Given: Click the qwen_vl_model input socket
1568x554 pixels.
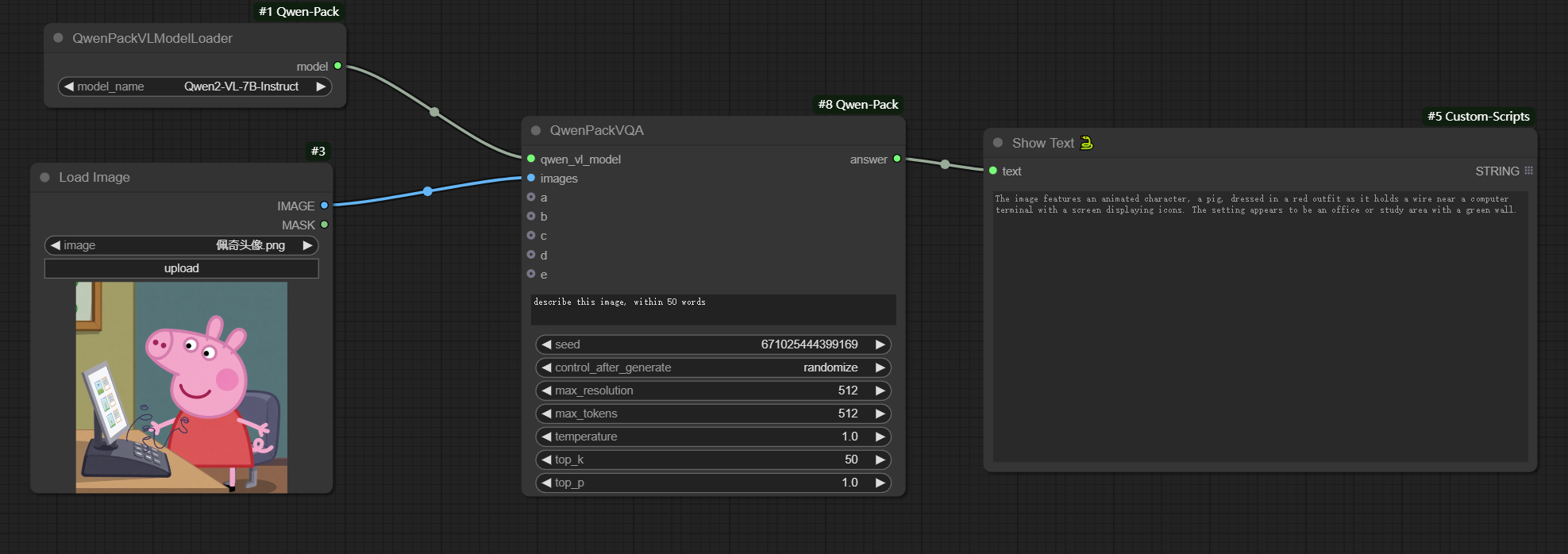Looking at the screenshot, I should [x=531, y=159].
